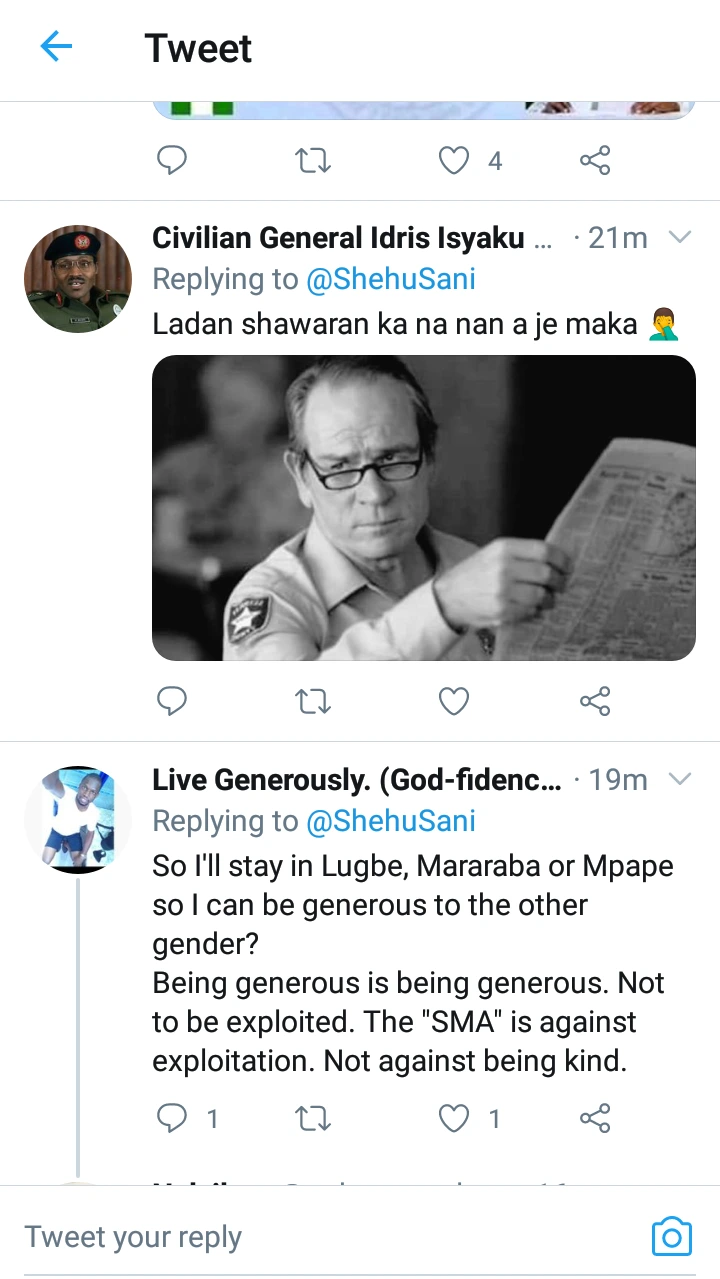
Task: Go back using the arrow icon
Action: click(56, 47)
